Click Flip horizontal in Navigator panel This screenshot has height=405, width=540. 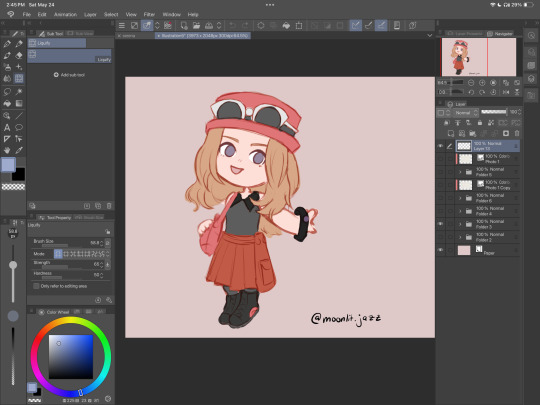(x=506, y=92)
